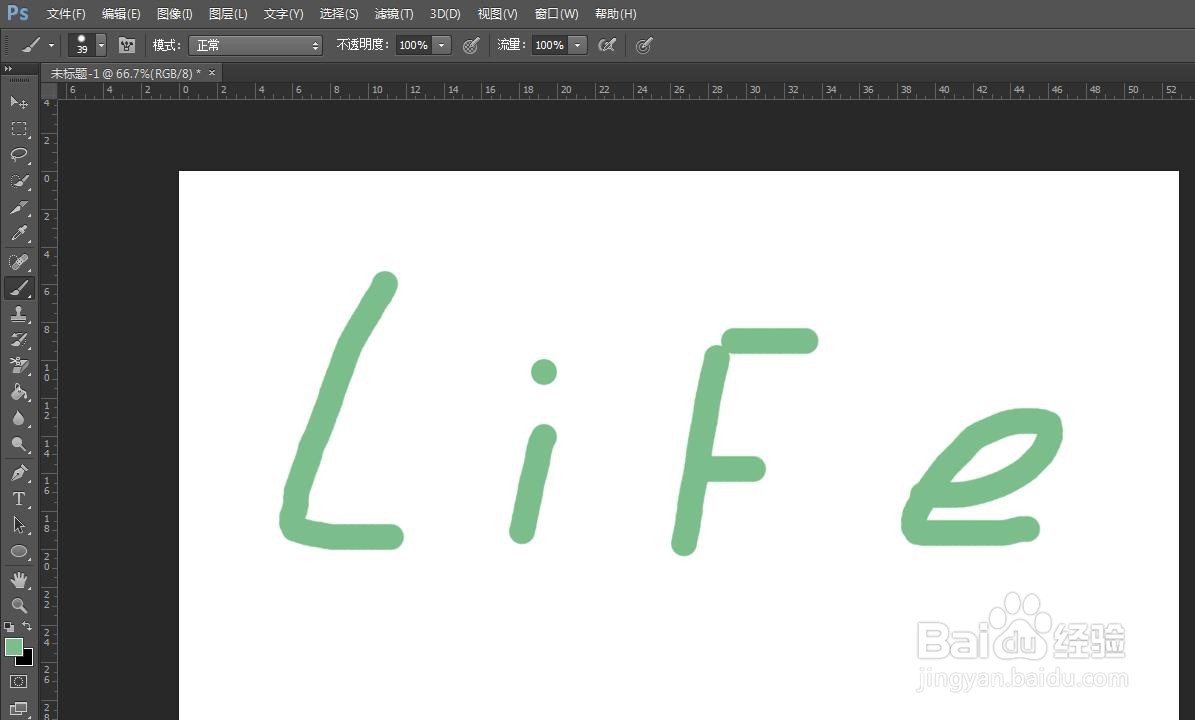Open the tool preset picker arrow
1195x720 pixels.
click(51, 46)
